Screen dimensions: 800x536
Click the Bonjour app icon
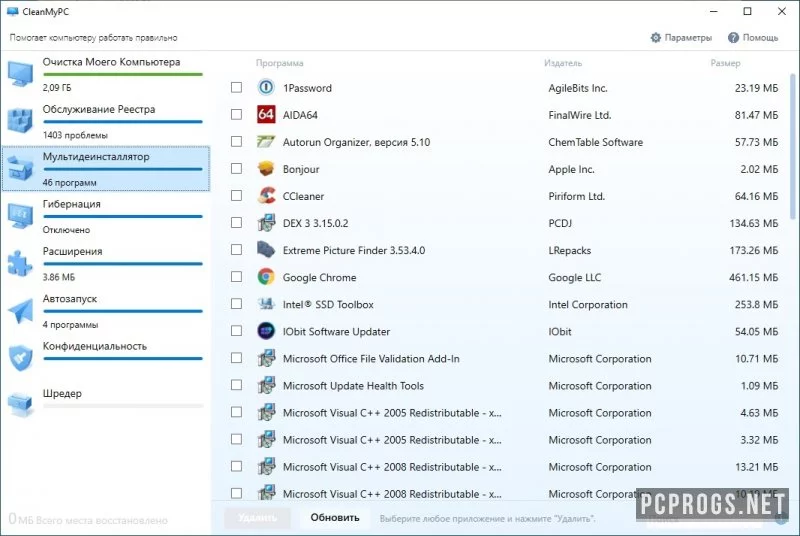(266, 169)
